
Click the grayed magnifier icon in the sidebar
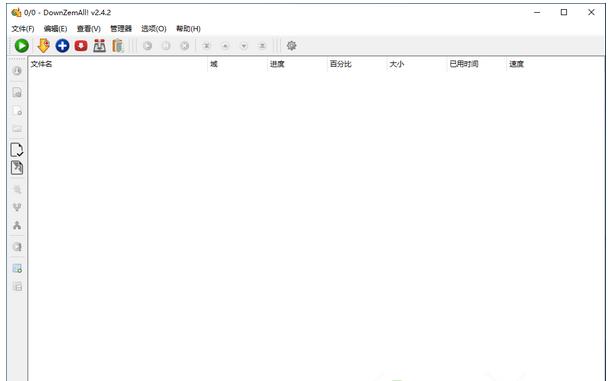coord(17,190)
